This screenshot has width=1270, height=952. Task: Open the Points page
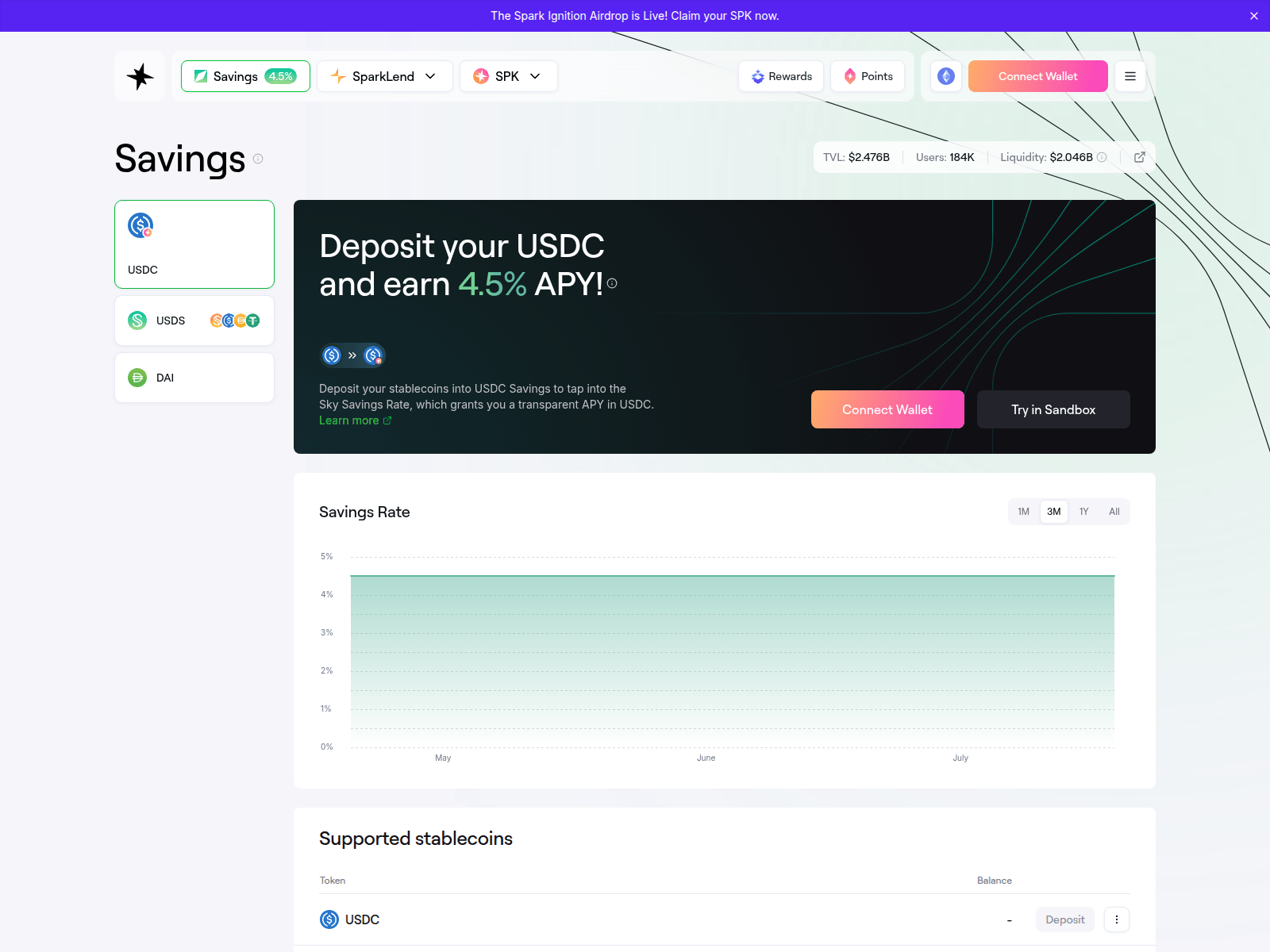[868, 76]
